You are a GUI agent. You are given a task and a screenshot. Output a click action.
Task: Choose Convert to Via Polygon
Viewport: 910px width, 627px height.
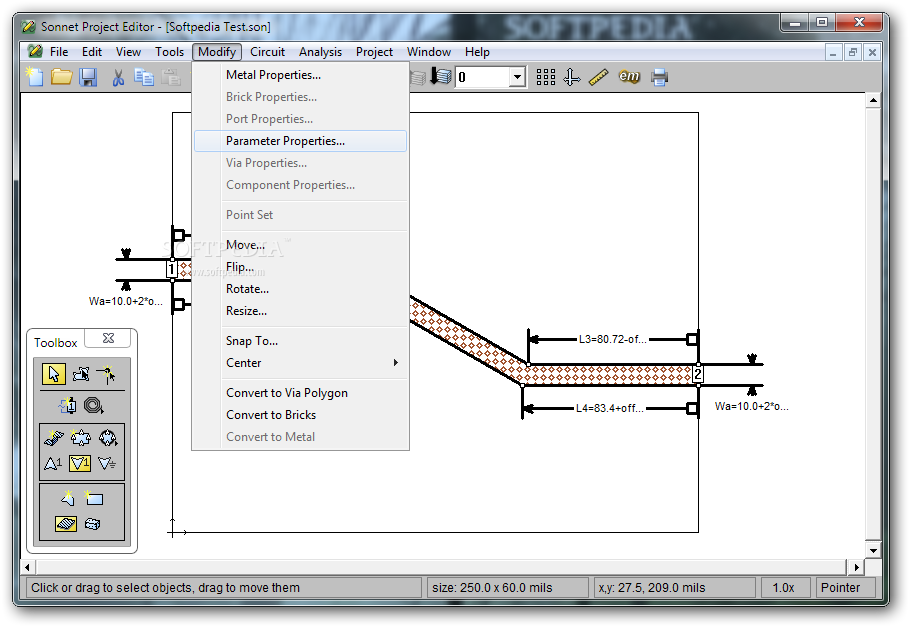click(301, 393)
